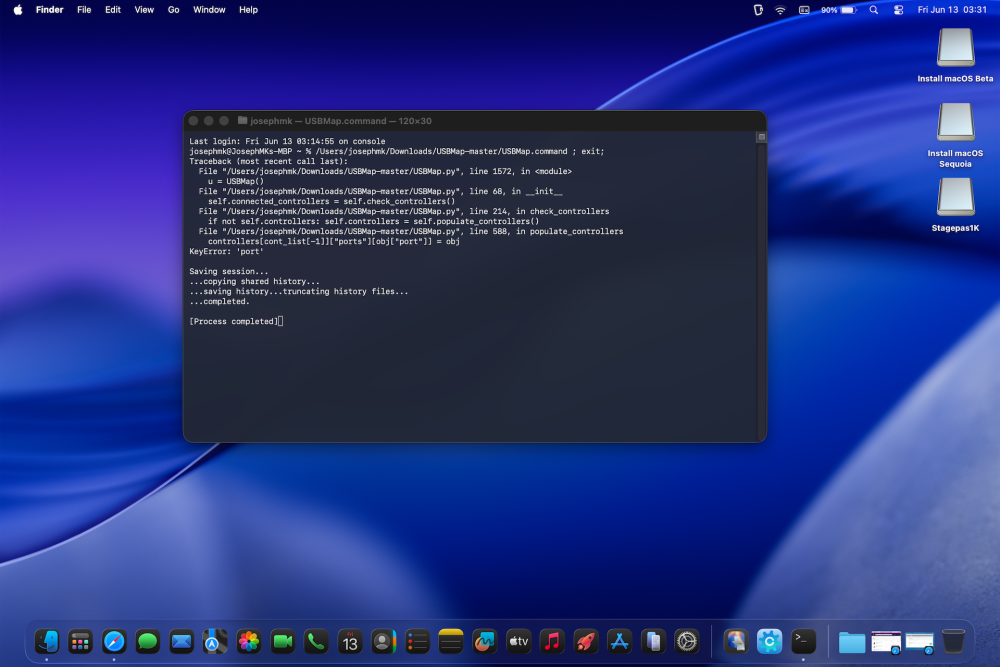Launch Freeform from the Dock
The image size is (1000, 667).
click(484, 641)
